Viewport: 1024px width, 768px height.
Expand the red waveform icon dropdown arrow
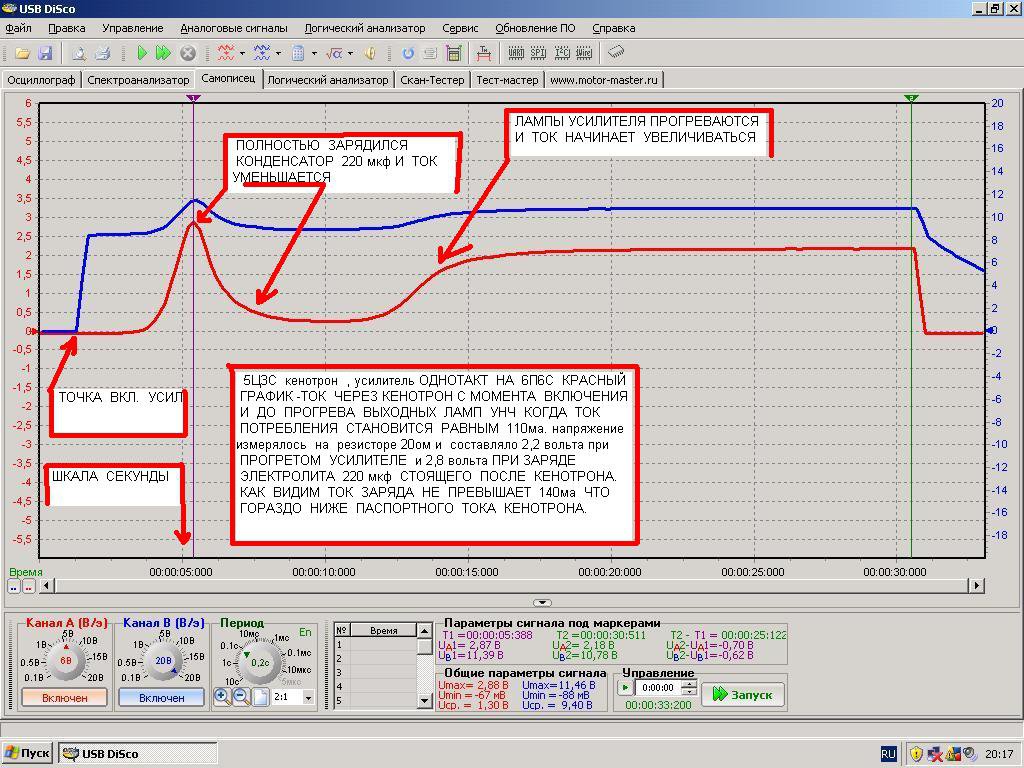tap(242, 54)
